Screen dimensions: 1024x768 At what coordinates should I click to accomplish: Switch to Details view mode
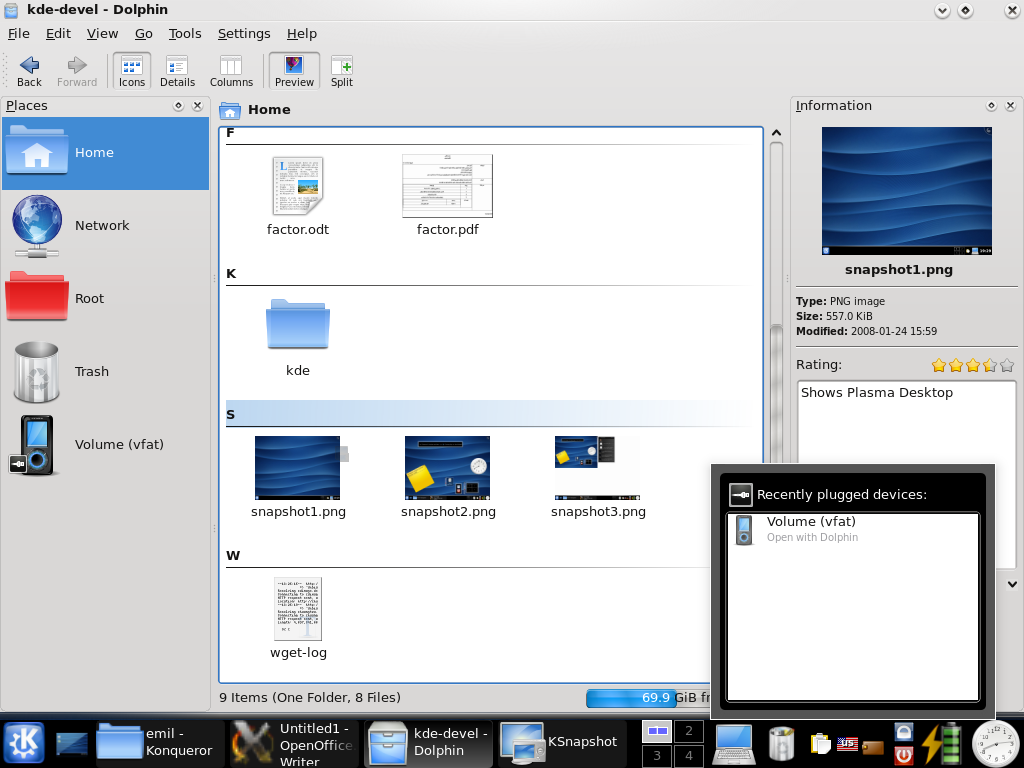[x=178, y=71]
